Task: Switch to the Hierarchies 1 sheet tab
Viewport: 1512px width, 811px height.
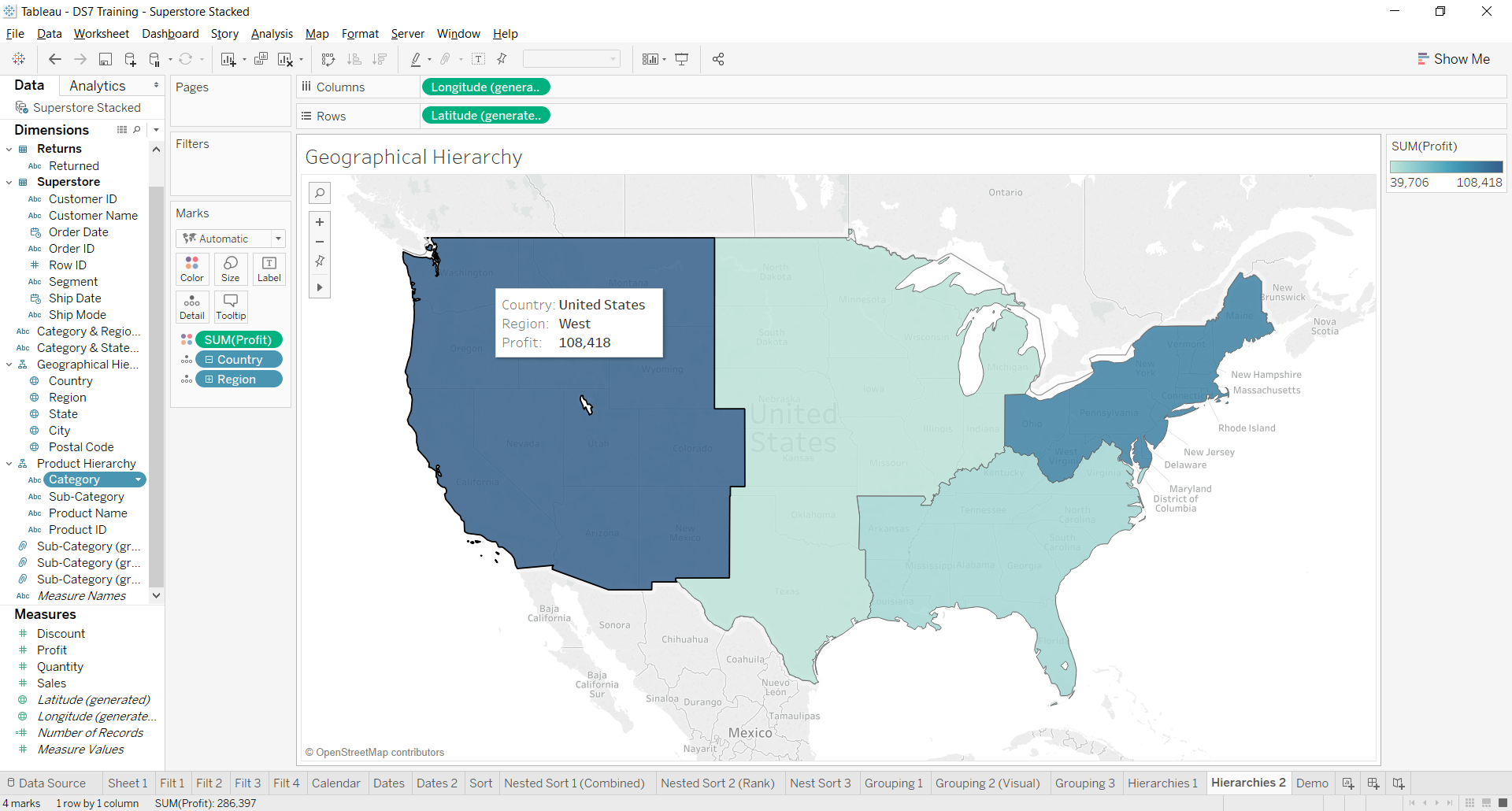Action: tap(1163, 783)
